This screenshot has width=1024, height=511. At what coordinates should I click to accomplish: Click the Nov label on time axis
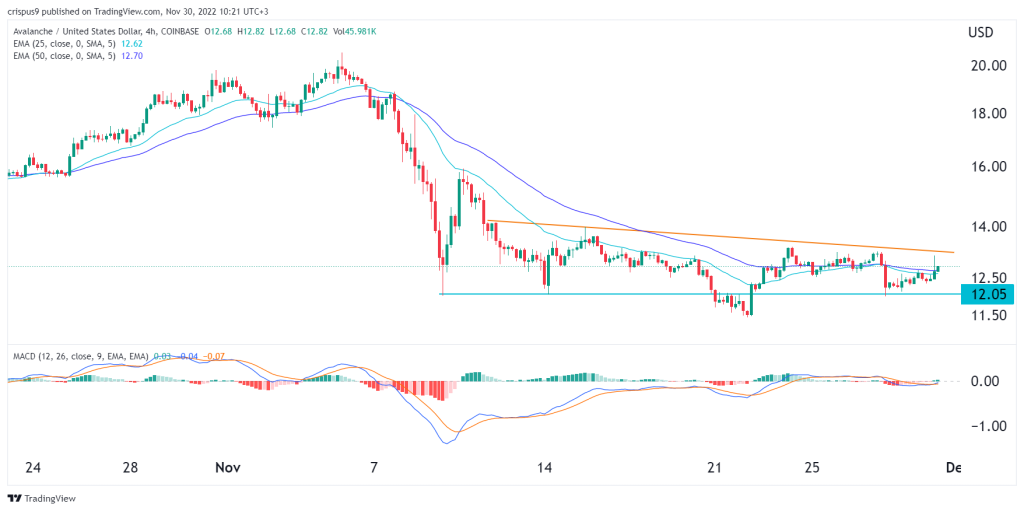[x=229, y=468]
